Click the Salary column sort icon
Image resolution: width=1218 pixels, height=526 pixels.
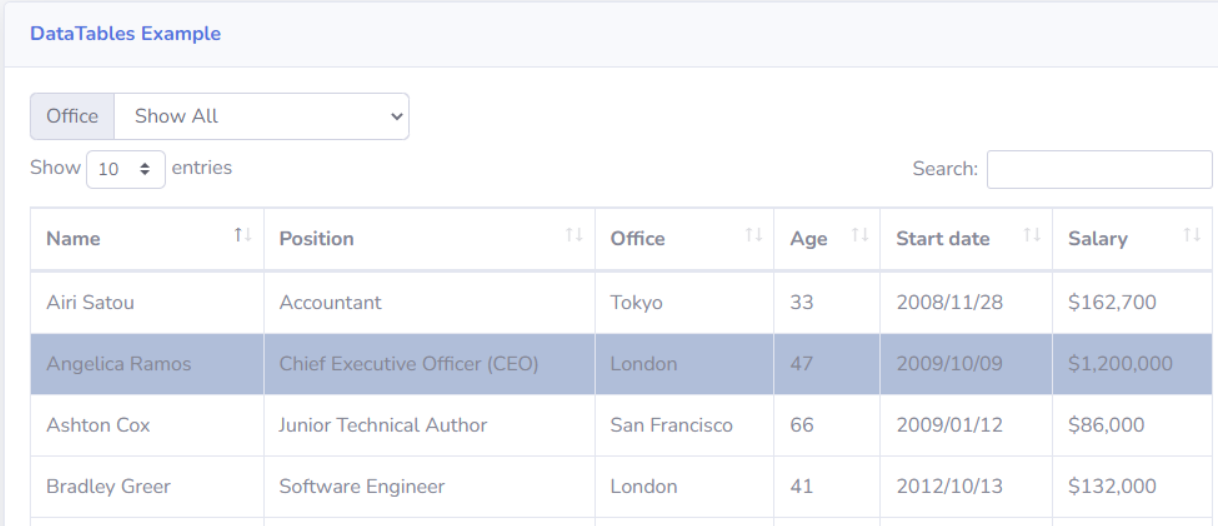(x=1191, y=236)
